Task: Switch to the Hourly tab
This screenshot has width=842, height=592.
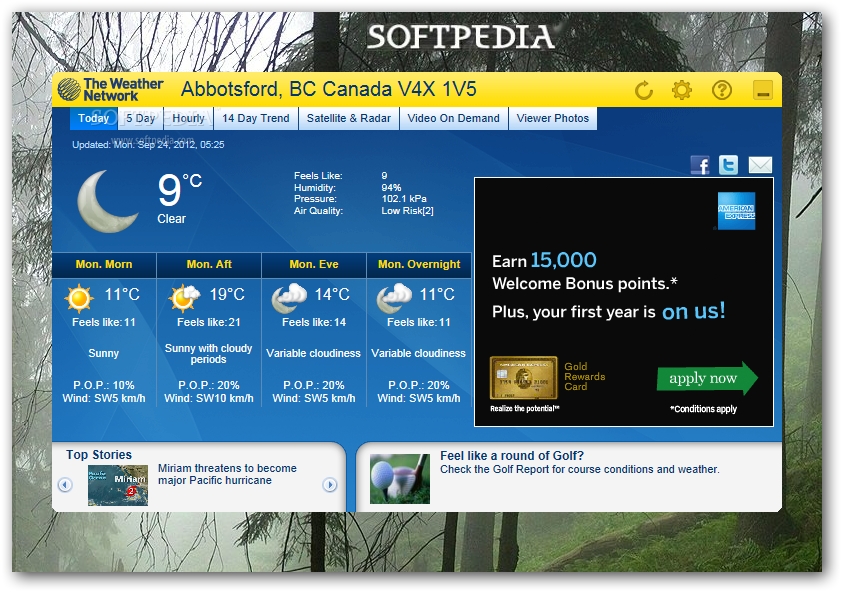Action: pos(188,118)
